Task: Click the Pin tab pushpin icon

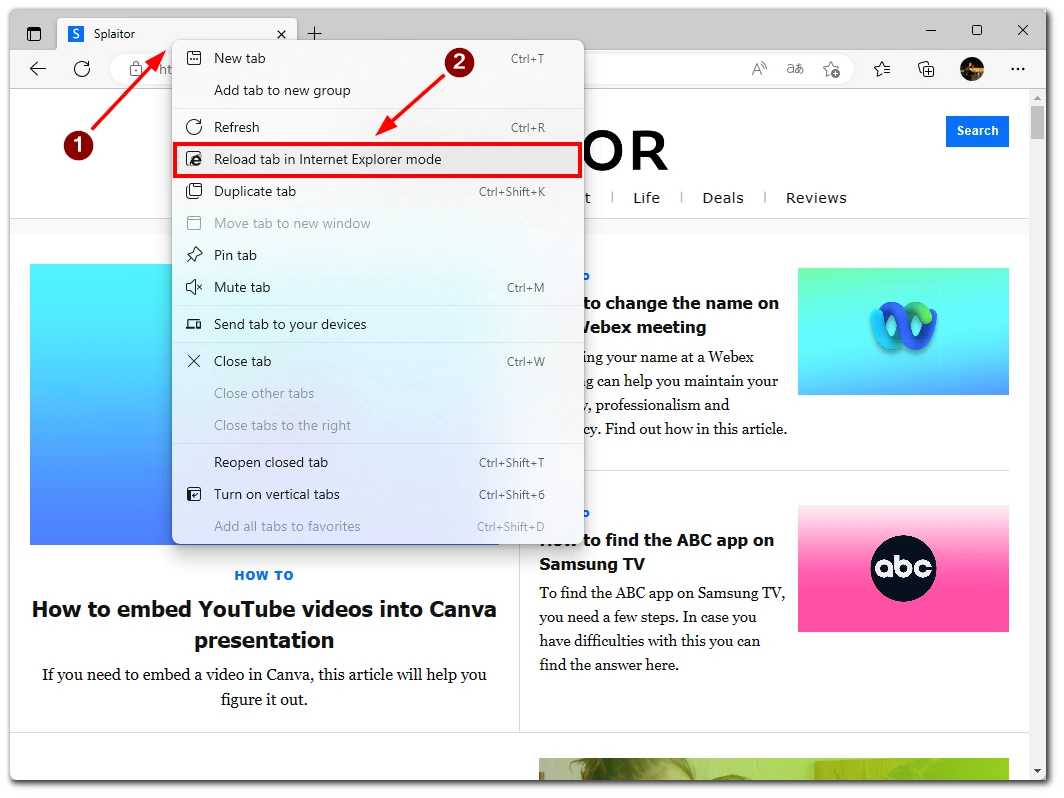Action: point(194,255)
